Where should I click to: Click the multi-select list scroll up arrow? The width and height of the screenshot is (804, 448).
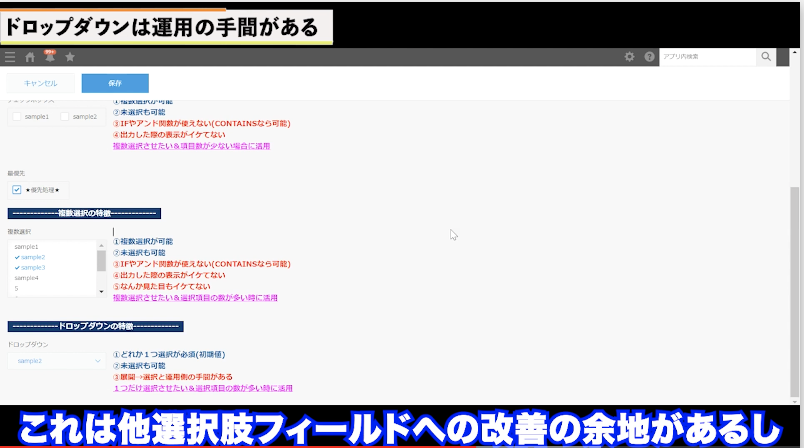click(101, 246)
